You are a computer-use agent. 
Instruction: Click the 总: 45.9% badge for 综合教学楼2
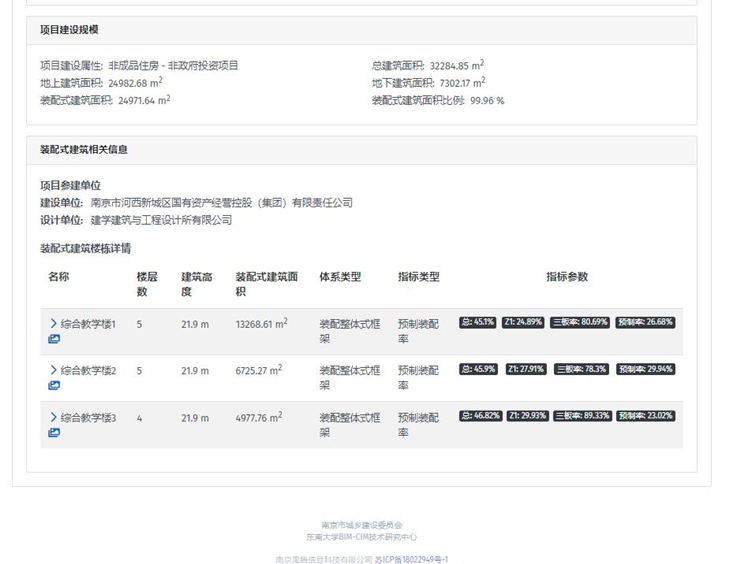[477, 369]
